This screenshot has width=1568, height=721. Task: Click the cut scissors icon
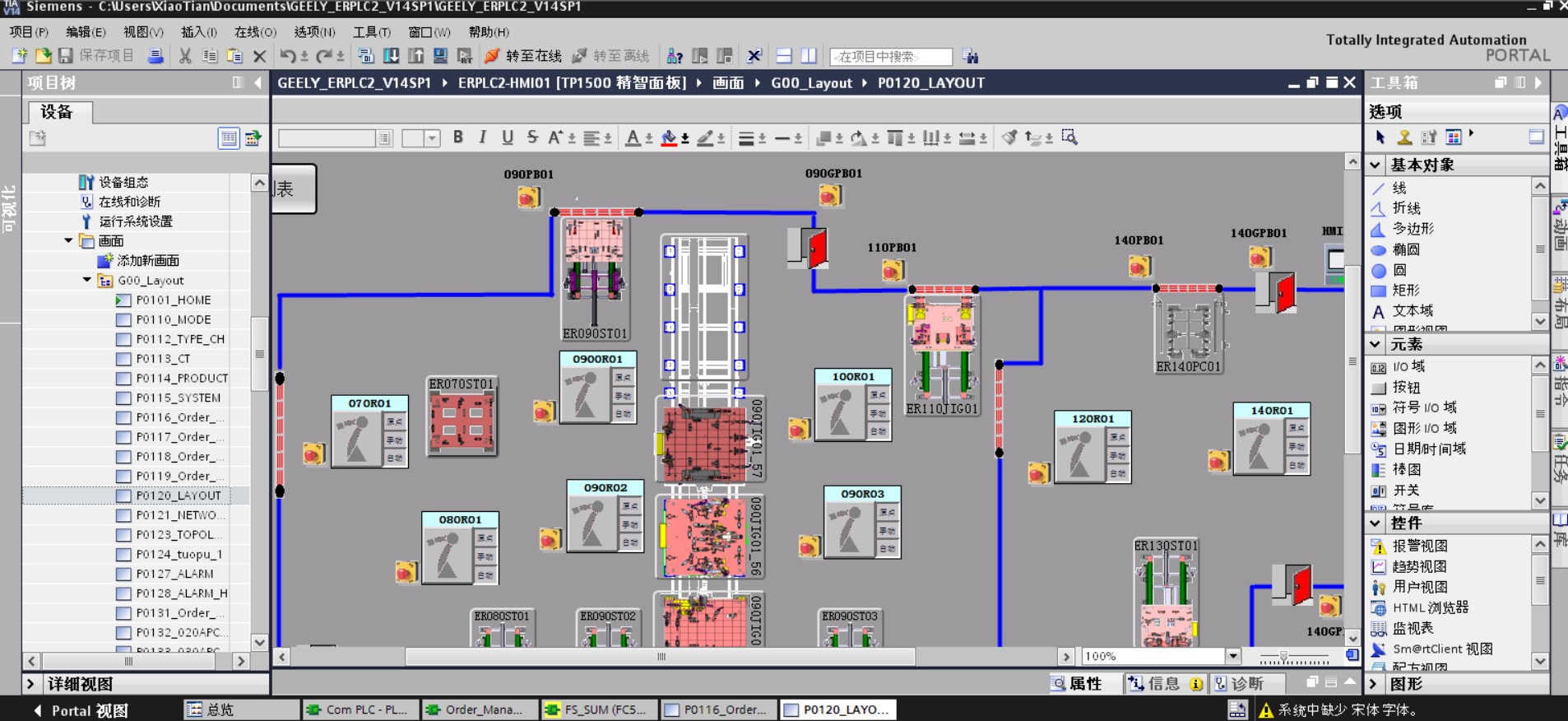[x=185, y=56]
